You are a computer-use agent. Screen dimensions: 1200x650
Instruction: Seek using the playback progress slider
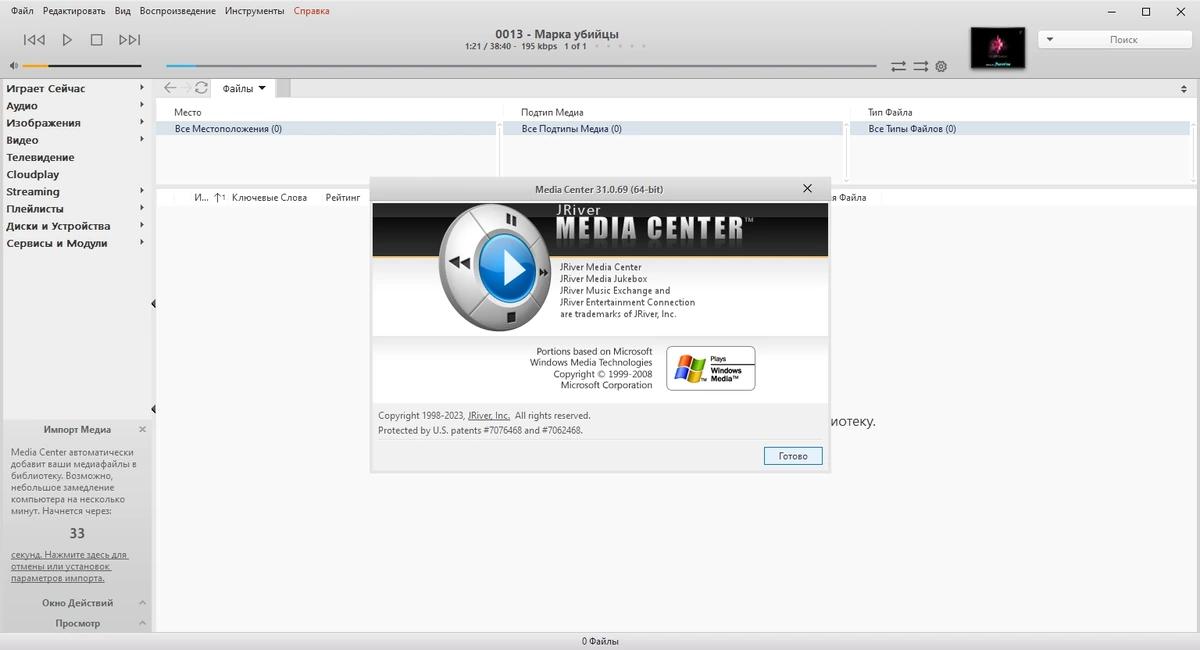click(521, 66)
